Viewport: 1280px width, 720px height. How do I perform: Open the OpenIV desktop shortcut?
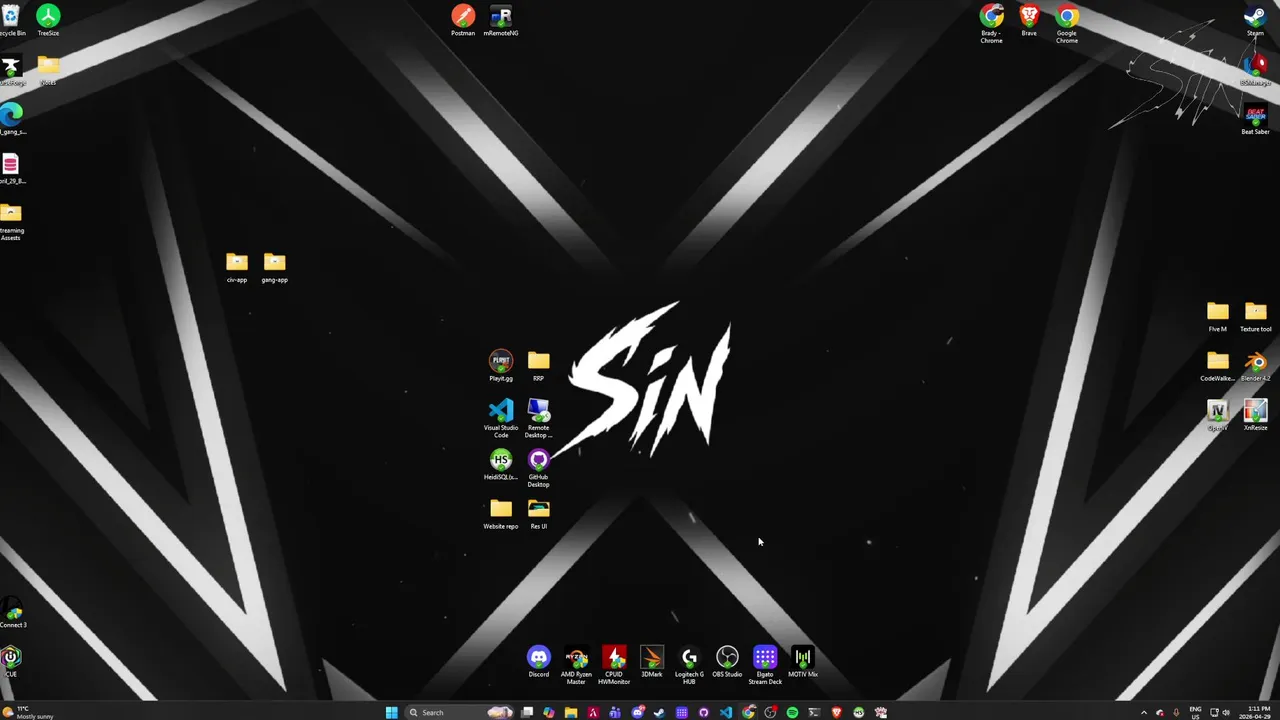(1217, 414)
